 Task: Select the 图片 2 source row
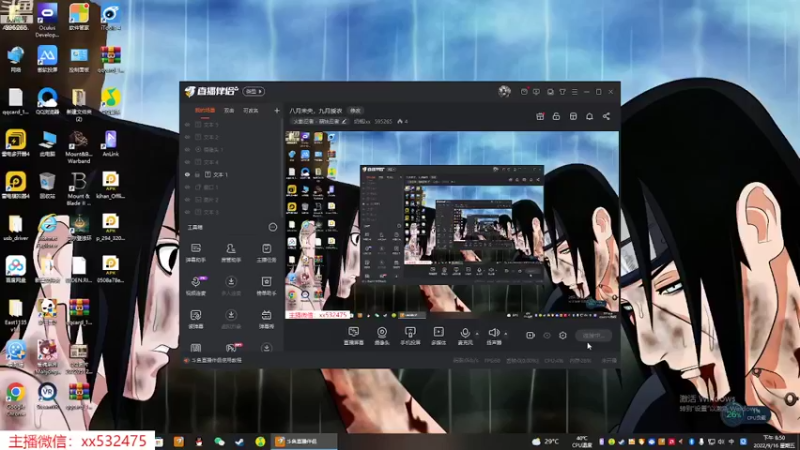point(231,199)
